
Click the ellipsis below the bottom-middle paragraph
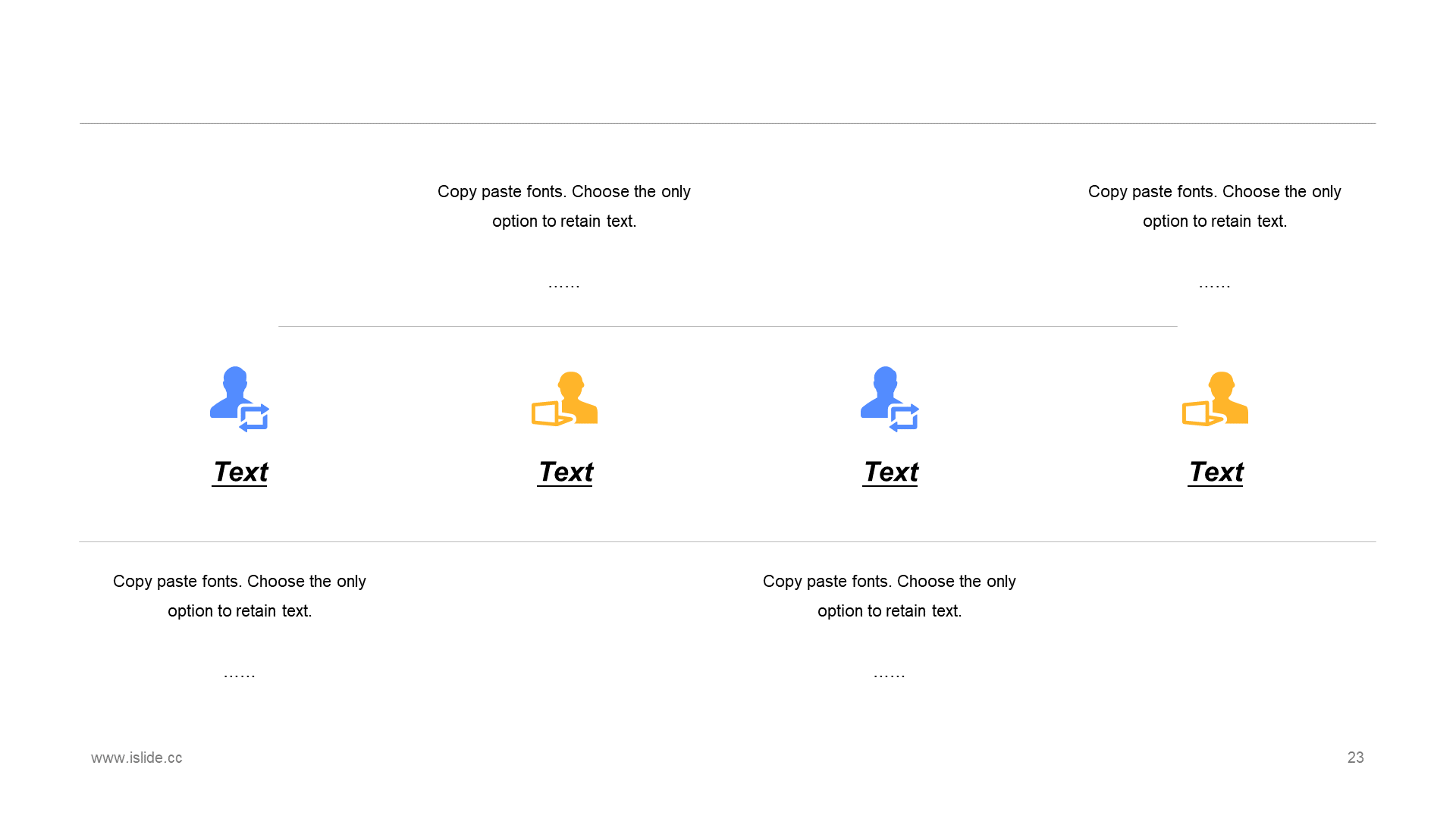coord(890,675)
